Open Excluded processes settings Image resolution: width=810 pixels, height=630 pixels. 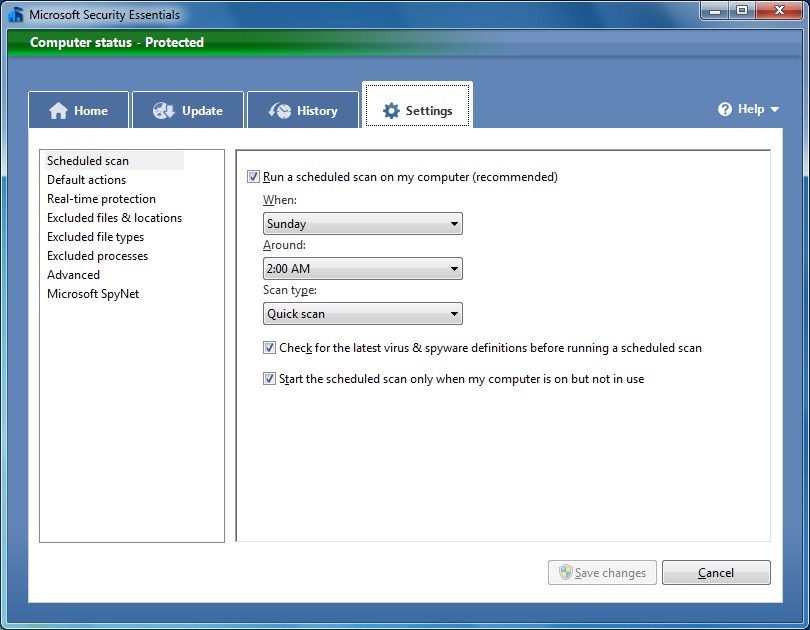(x=97, y=256)
